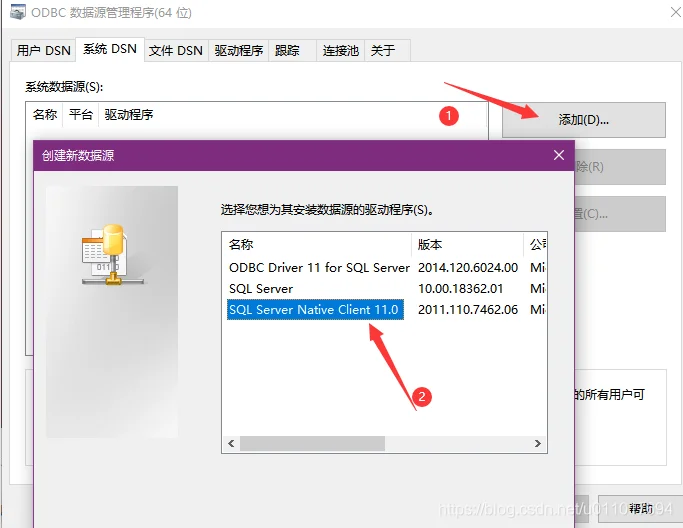
Task: Click the 除(R) remove button behind dialog
Action: pos(620,167)
